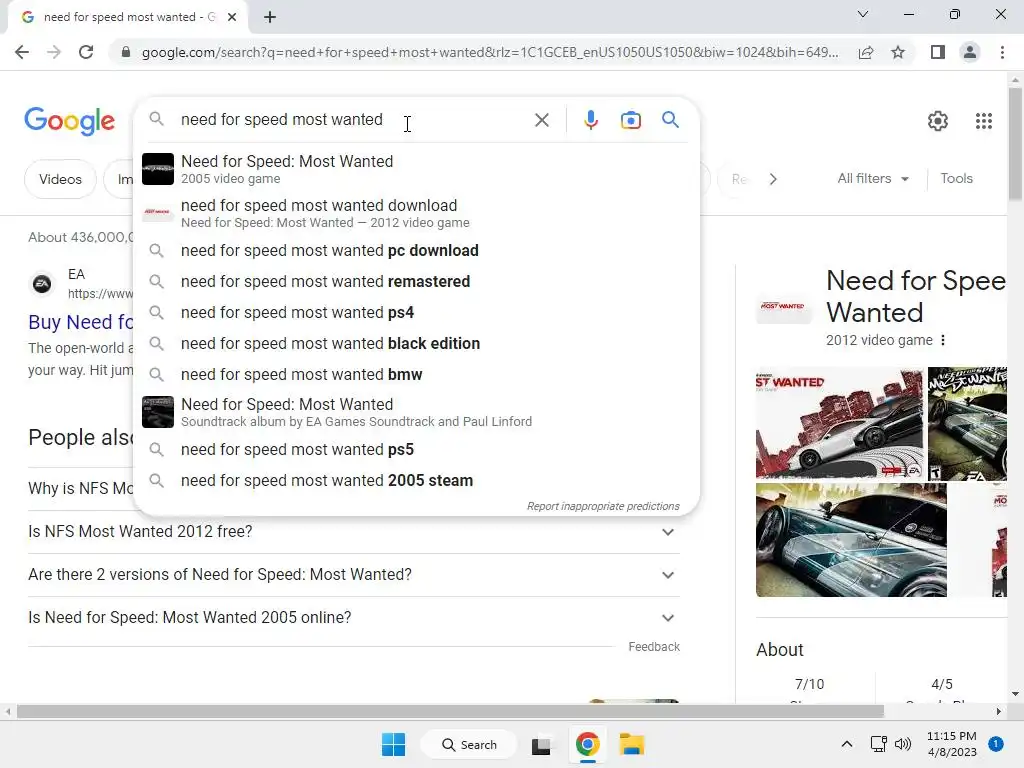The width and height of the screenshot is (1024, 768).
Task: Choose the '2005 steam' suggestion
Action: pos(416,481)
